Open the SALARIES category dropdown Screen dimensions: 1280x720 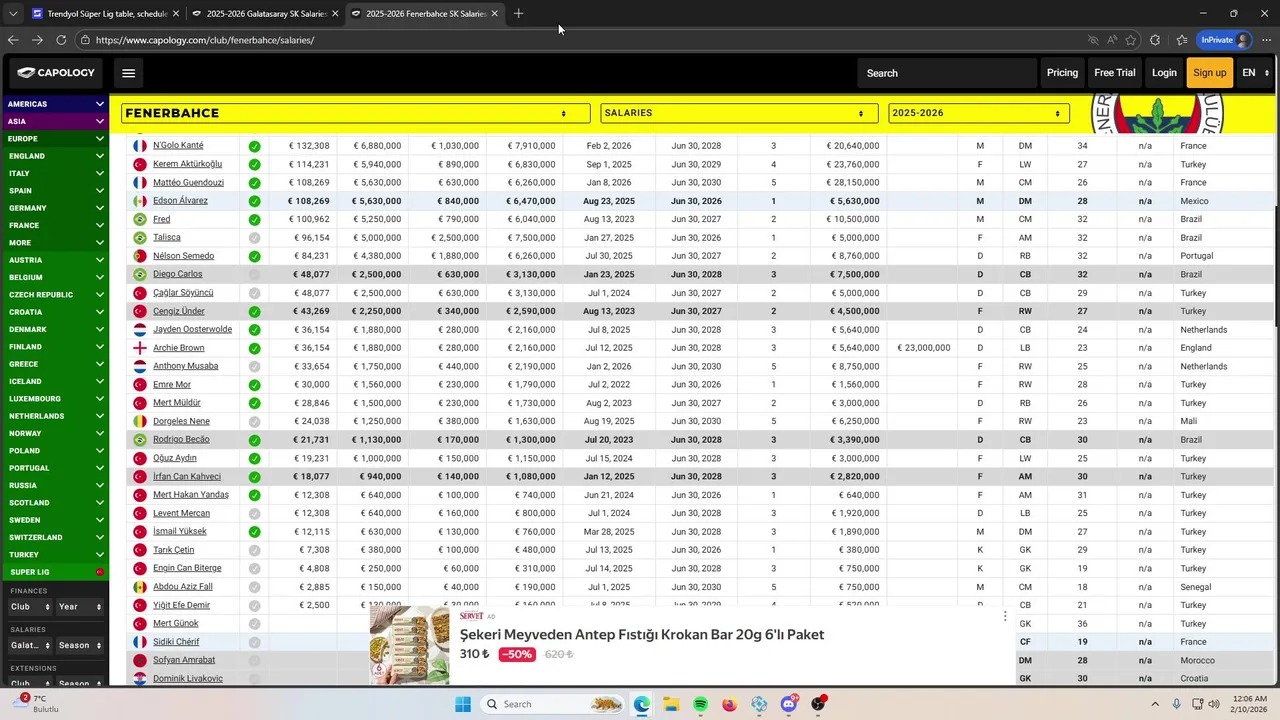click(739, 113)
